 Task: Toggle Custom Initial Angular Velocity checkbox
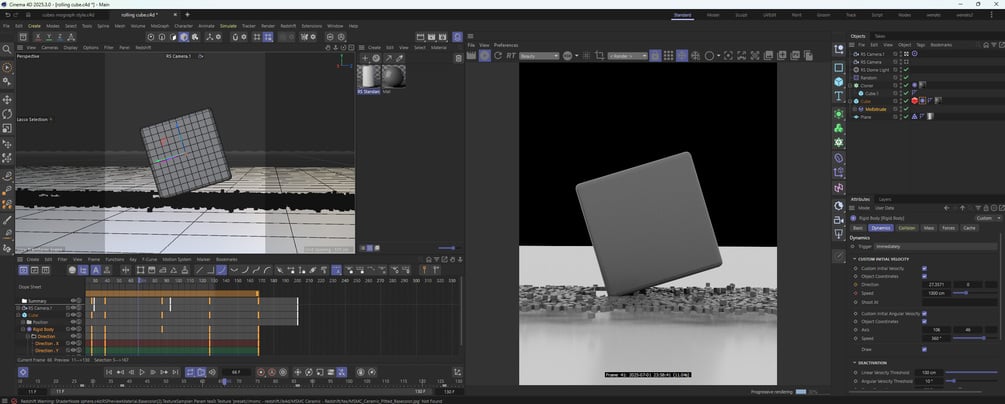tap(924, 314)
